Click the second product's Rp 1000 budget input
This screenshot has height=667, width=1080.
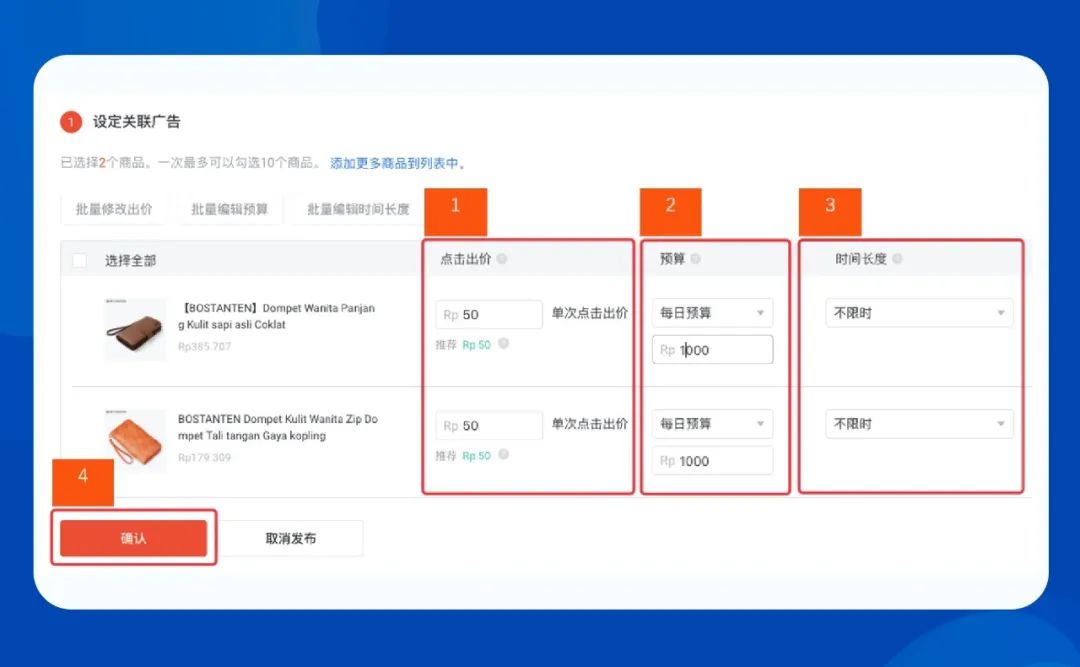712,460
